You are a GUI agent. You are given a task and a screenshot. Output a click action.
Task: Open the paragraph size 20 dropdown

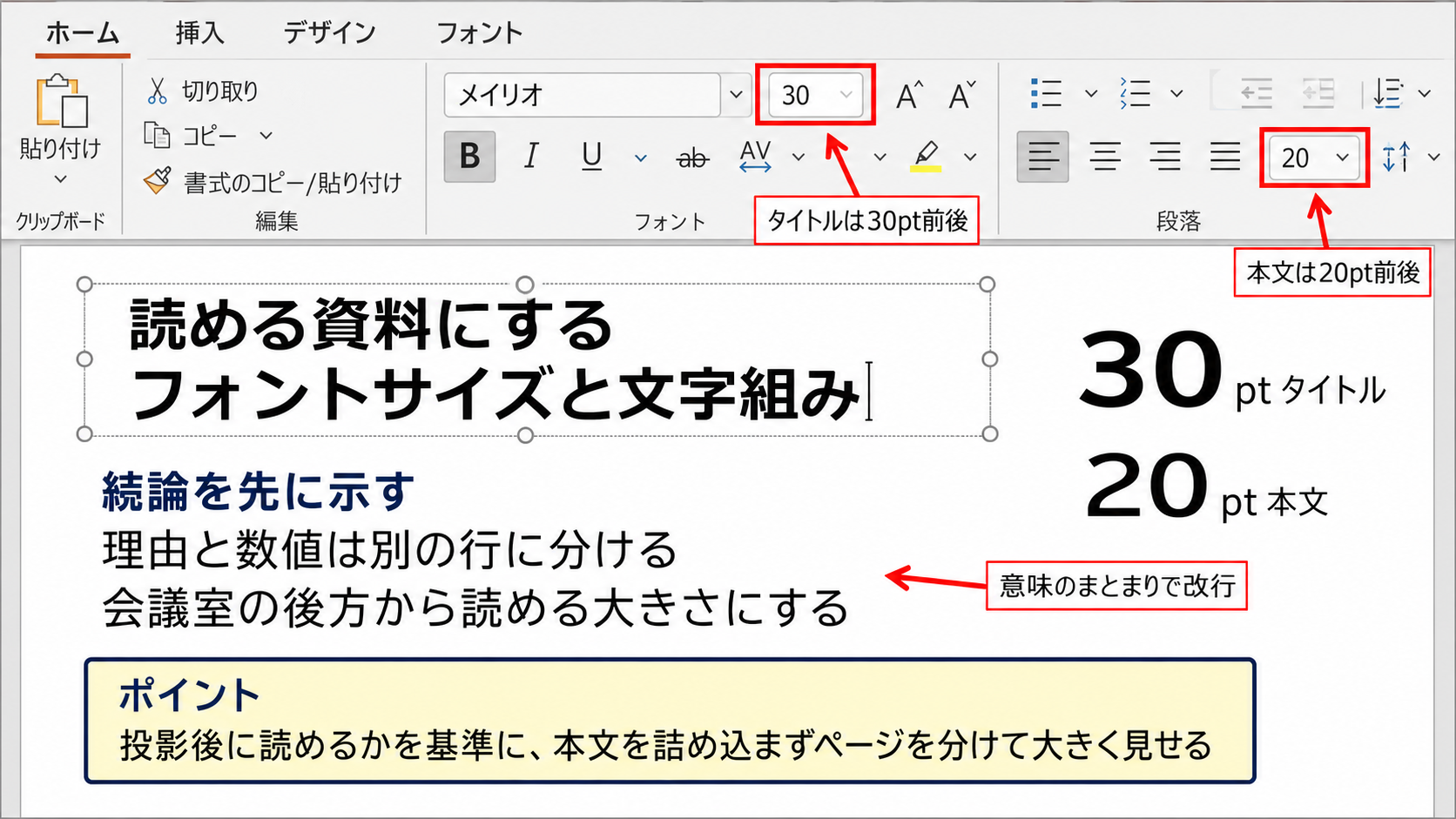1343,158
